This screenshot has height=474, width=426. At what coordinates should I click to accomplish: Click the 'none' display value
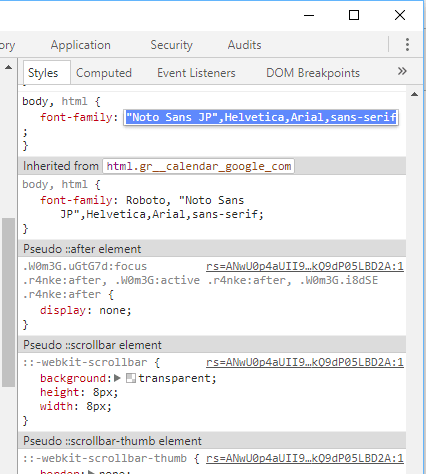[112, 310]
